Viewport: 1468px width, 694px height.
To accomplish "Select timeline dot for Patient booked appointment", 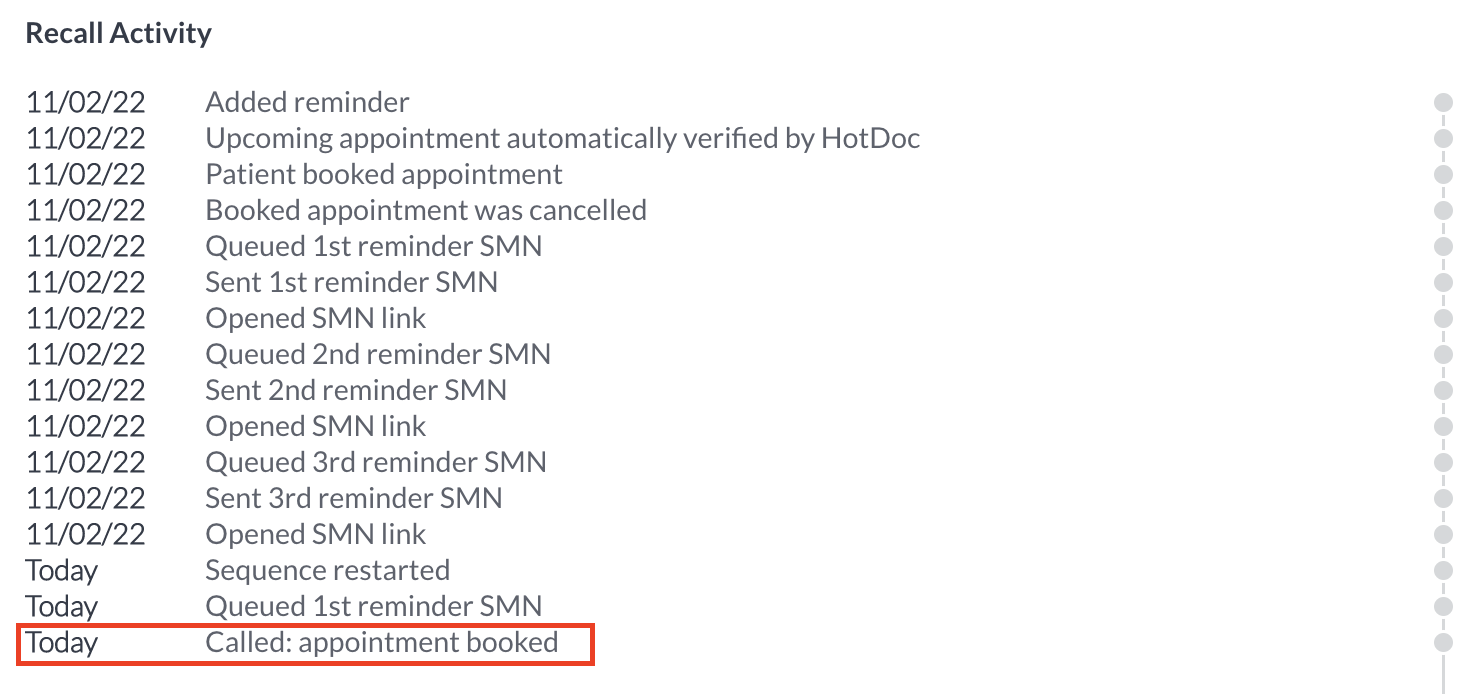I will [1443, 174].
